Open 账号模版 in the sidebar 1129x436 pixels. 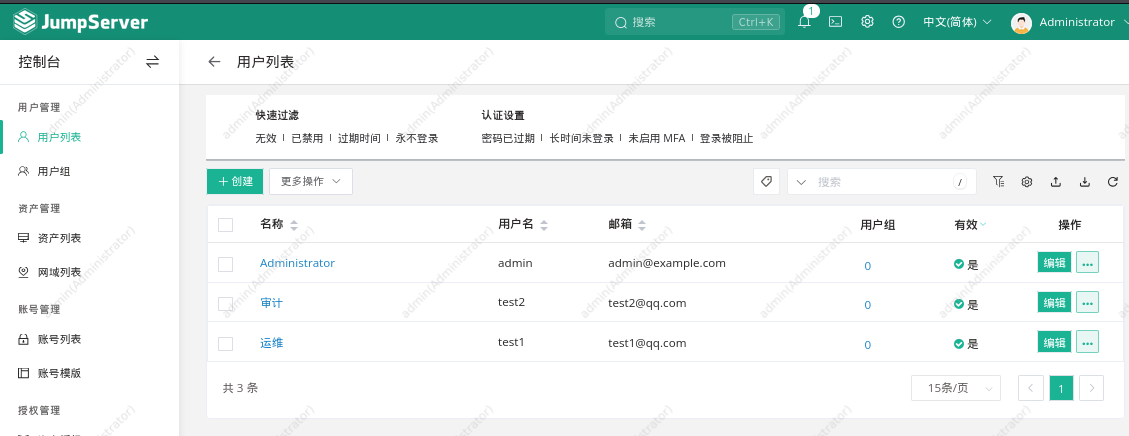(59, 373)
